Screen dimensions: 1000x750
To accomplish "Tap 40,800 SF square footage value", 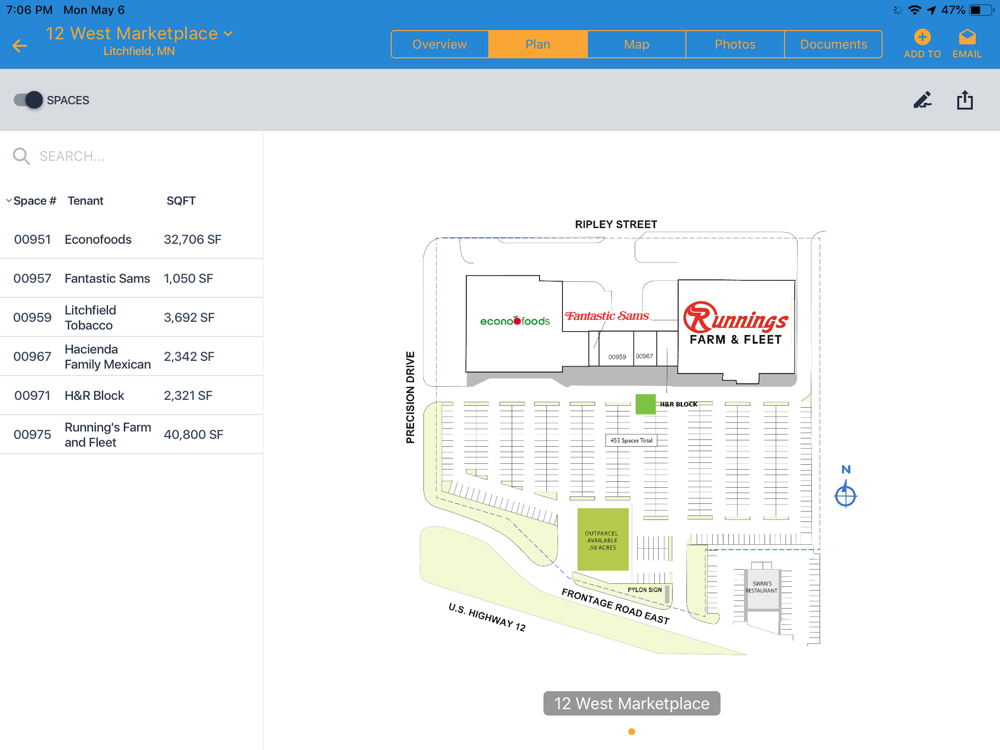I will pos(193,434).
